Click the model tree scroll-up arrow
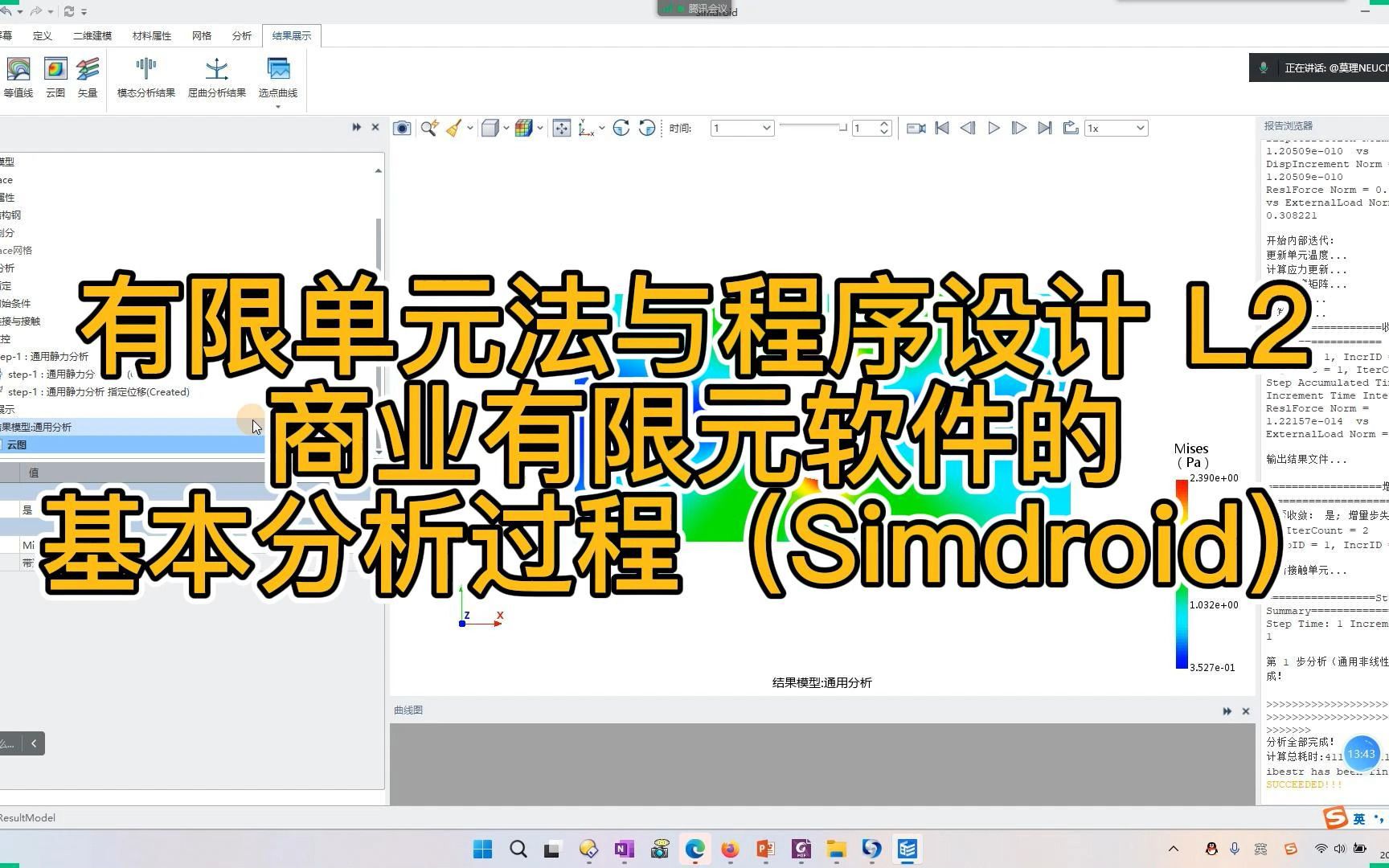Image resolution: width=1389 pixels, height=868 pixels. point(379,170)
